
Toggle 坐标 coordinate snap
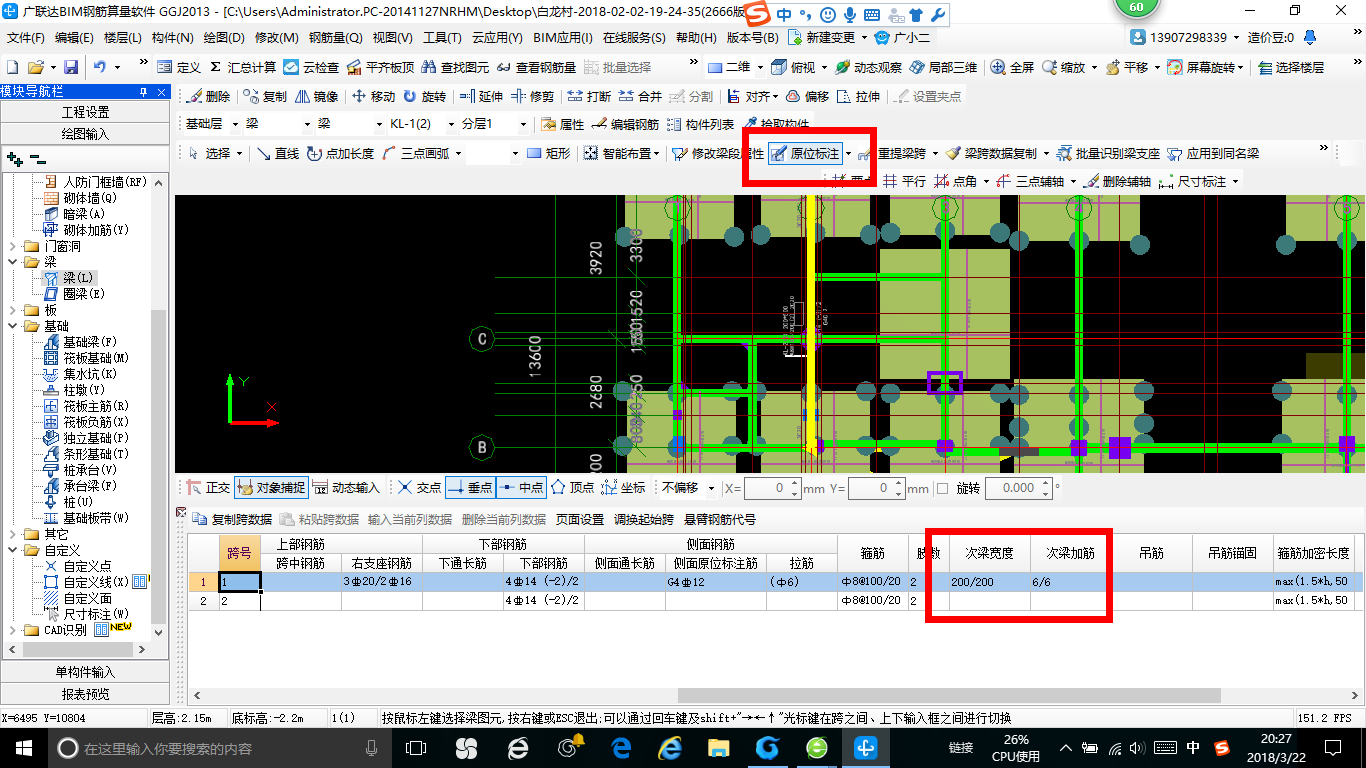click(624, 488)
